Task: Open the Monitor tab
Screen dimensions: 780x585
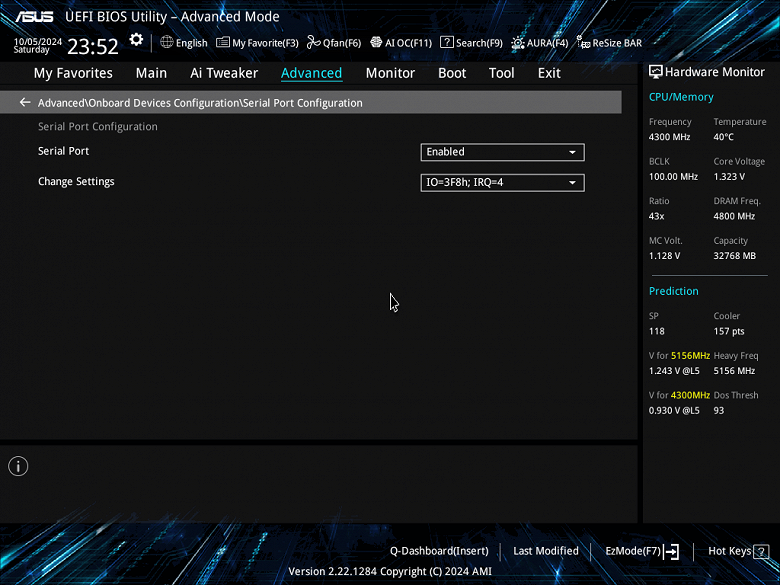Action: click(x=390, y=73)
